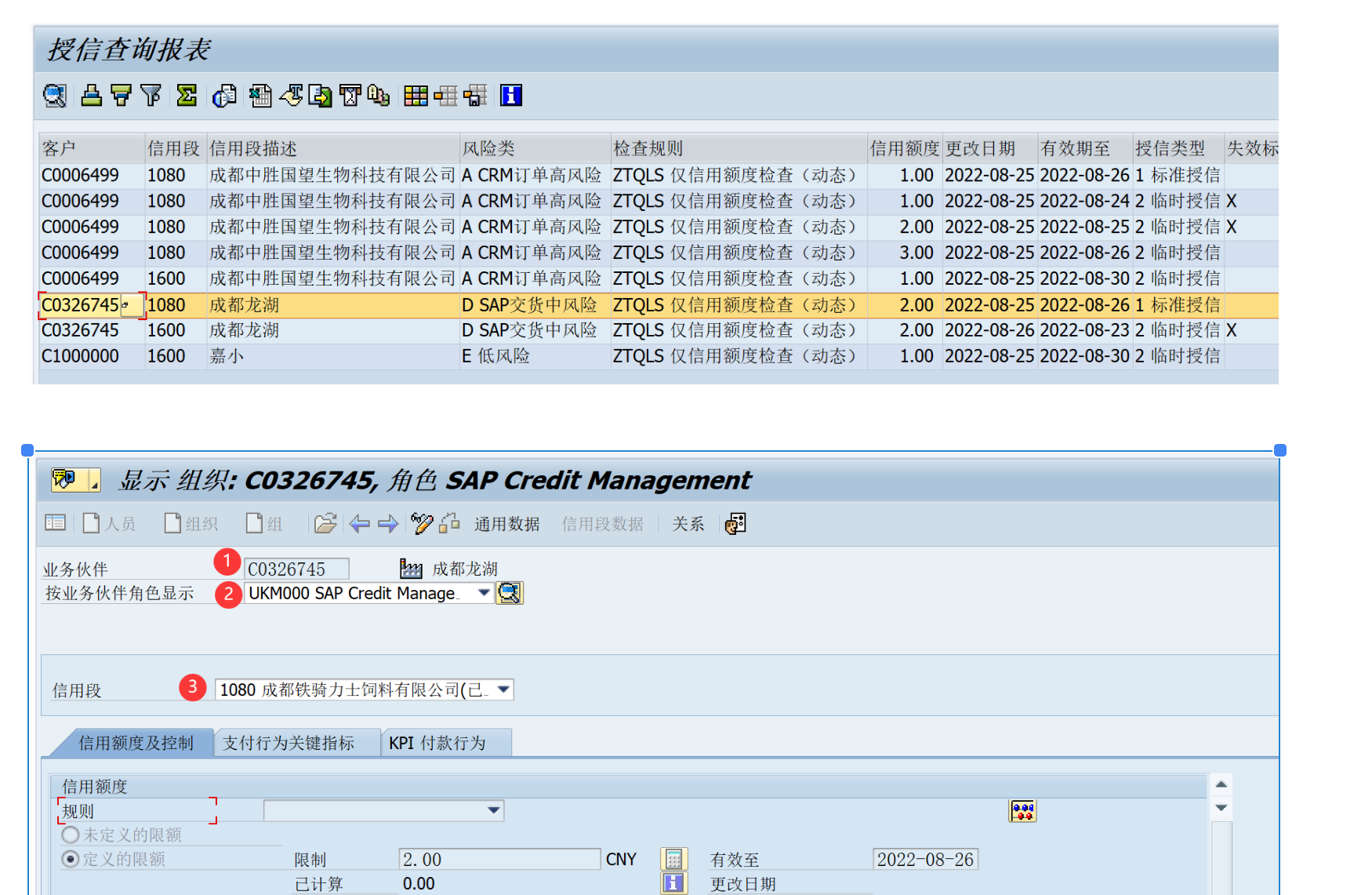Expand the 规则 rules dropdown

[493, 810]
